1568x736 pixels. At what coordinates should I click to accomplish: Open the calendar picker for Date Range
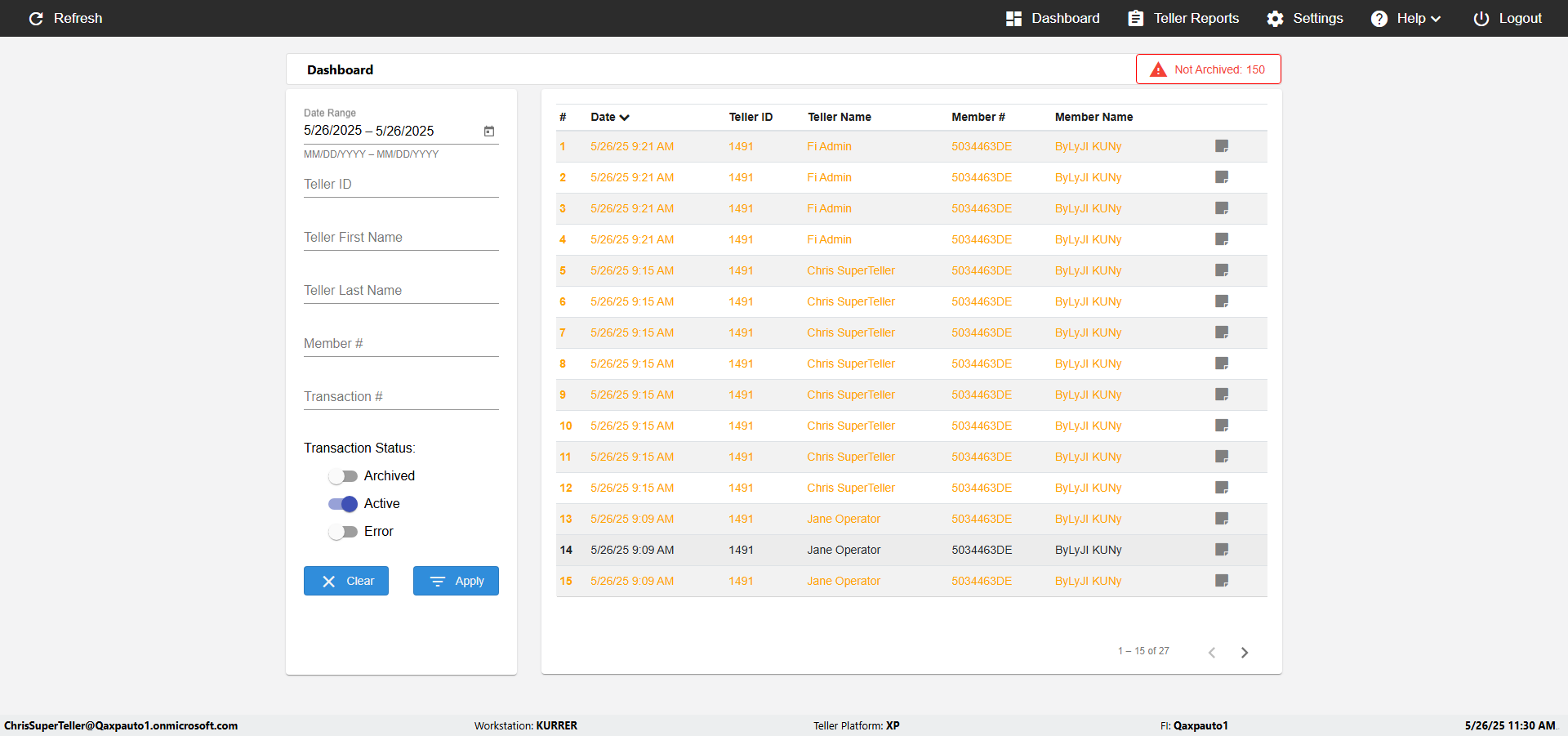(489, 131)
